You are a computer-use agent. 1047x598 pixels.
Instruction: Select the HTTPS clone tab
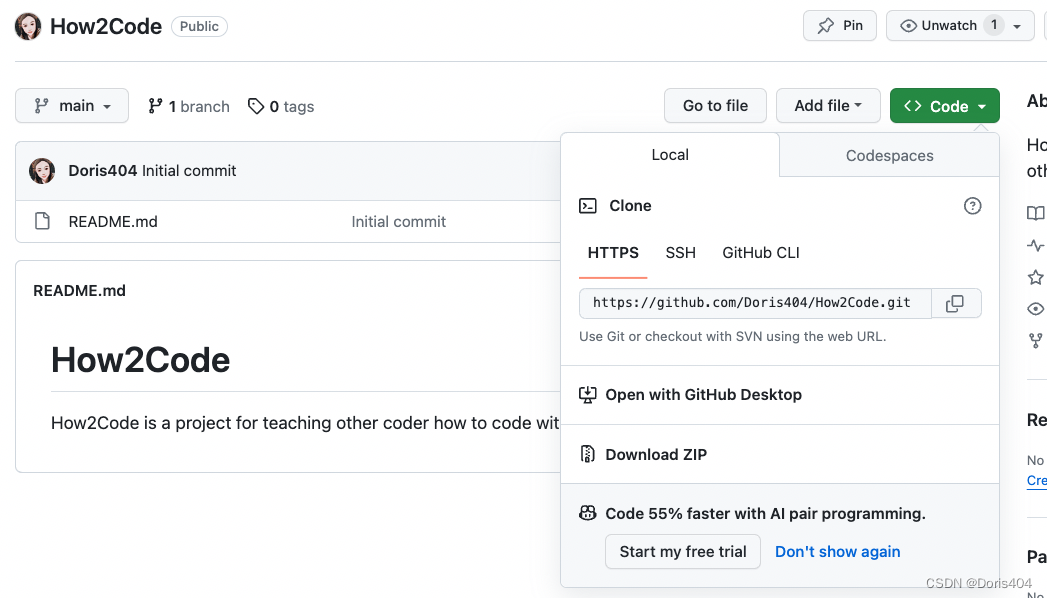[x=613, y=253]
